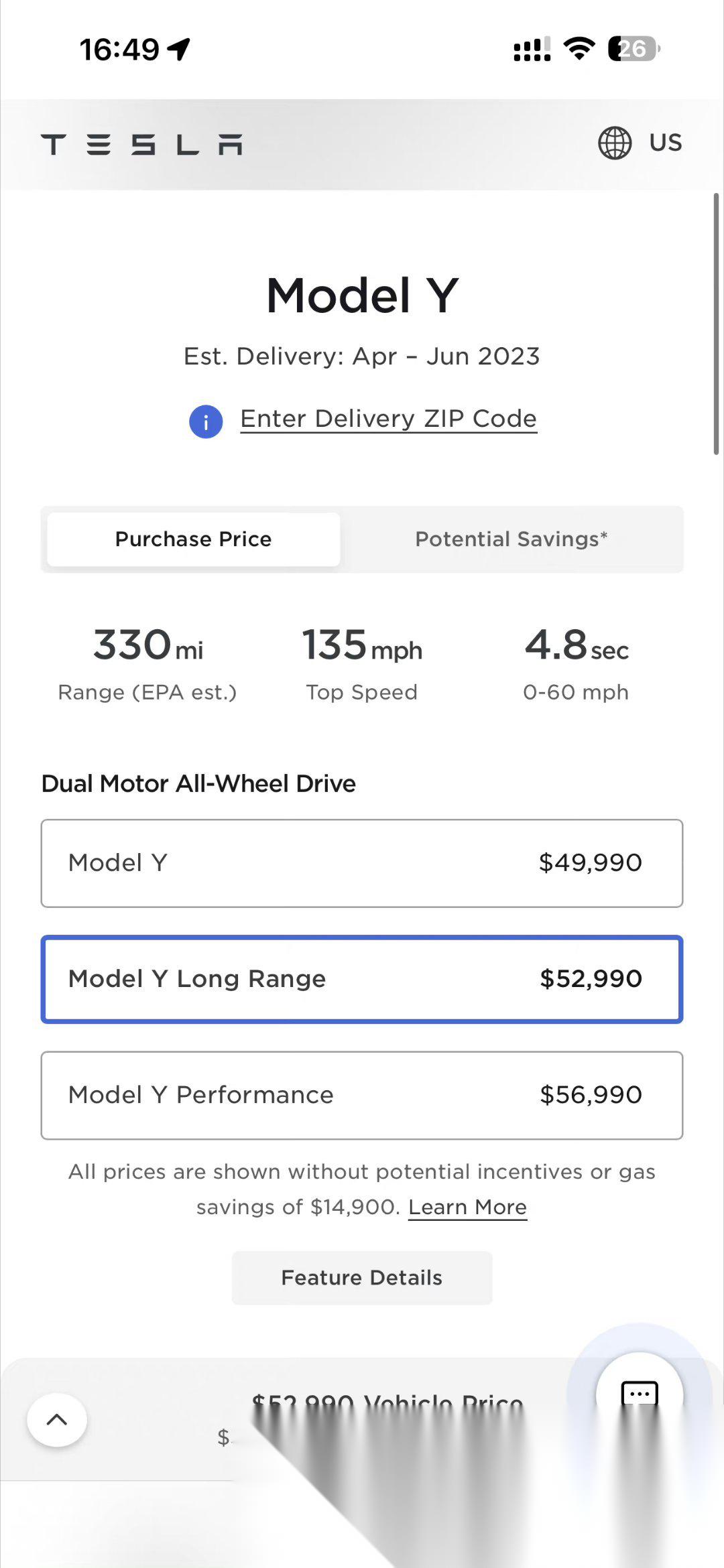Select Model Y Long Range option
This screenshot has height=1568, width=724.
pos(362,979)
